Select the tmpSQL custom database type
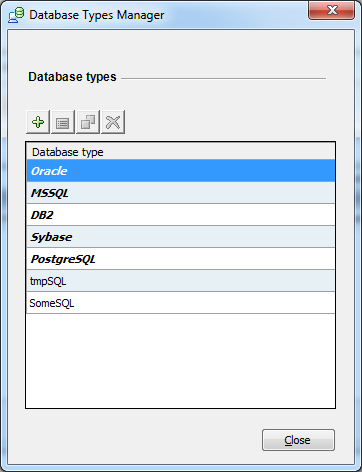 pos(181,281)
